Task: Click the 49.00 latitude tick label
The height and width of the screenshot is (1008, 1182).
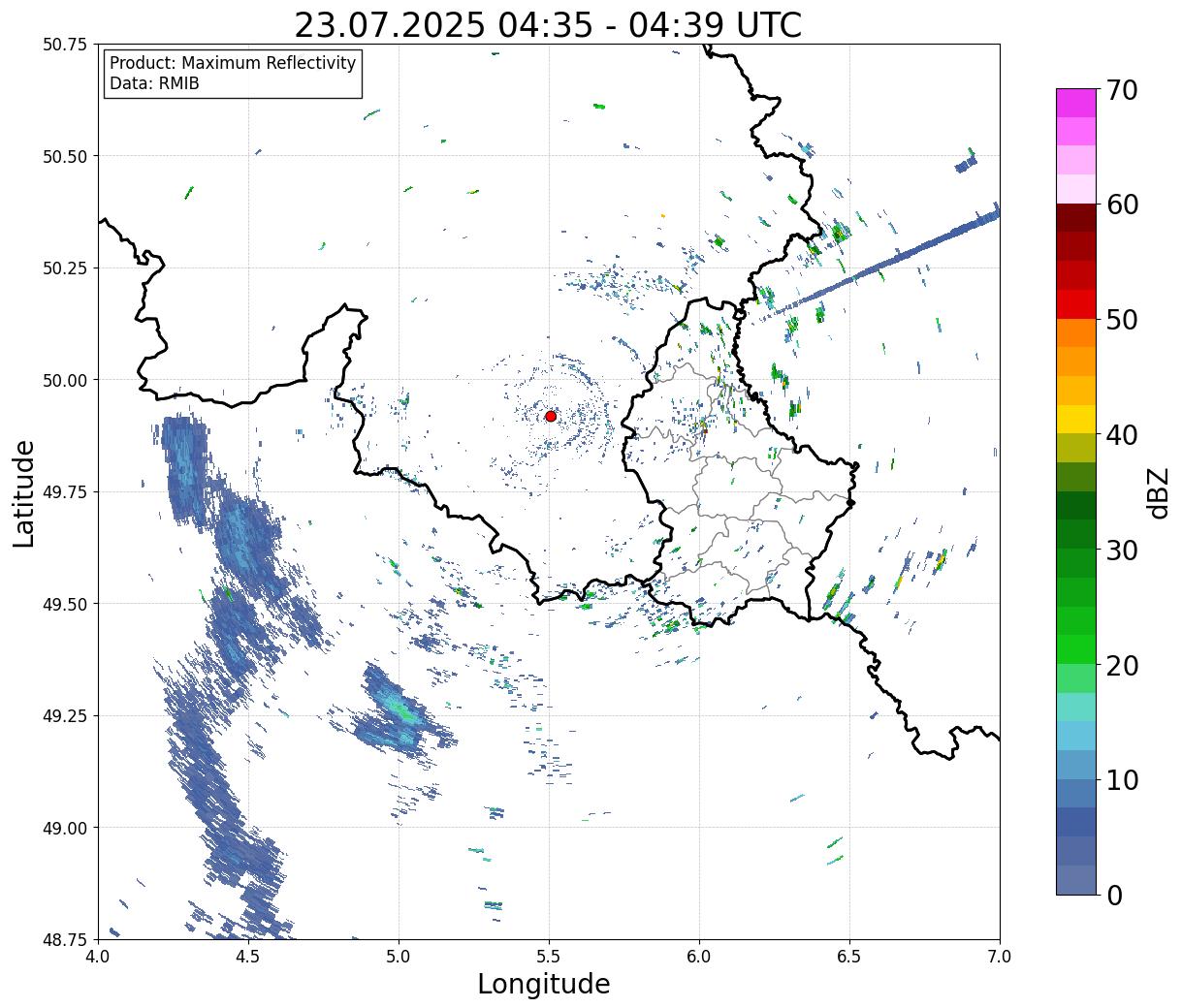Action: [x=65, y=828]
